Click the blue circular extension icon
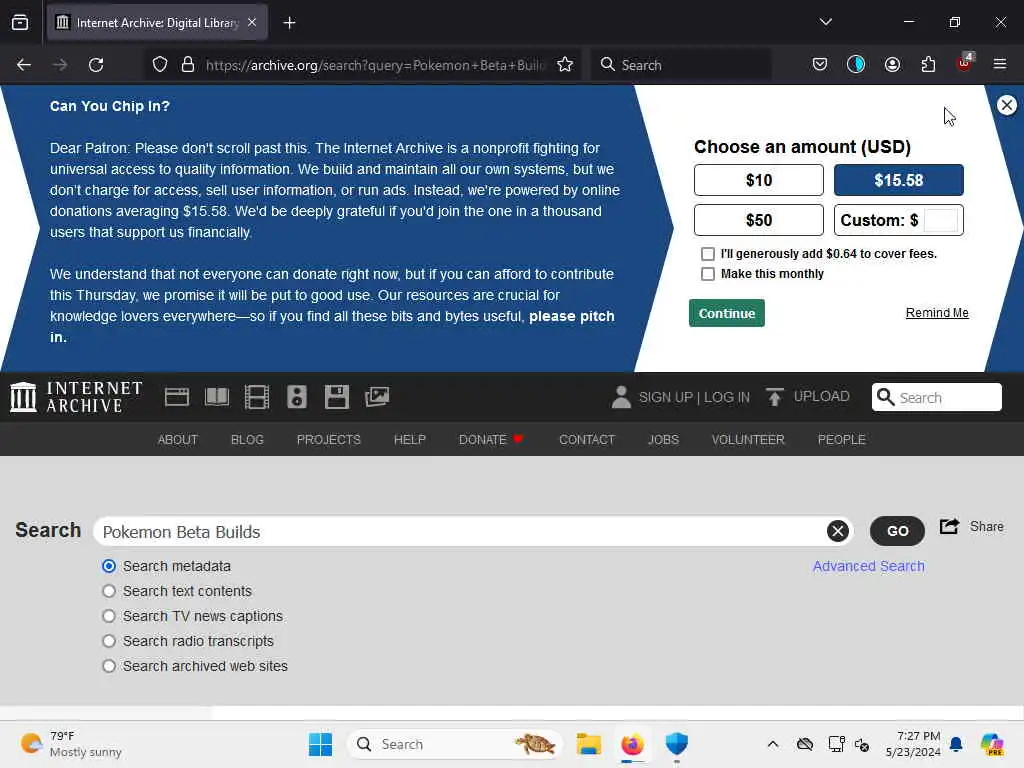This screenshot has height=768, width=1024. (x=856, y=64)
